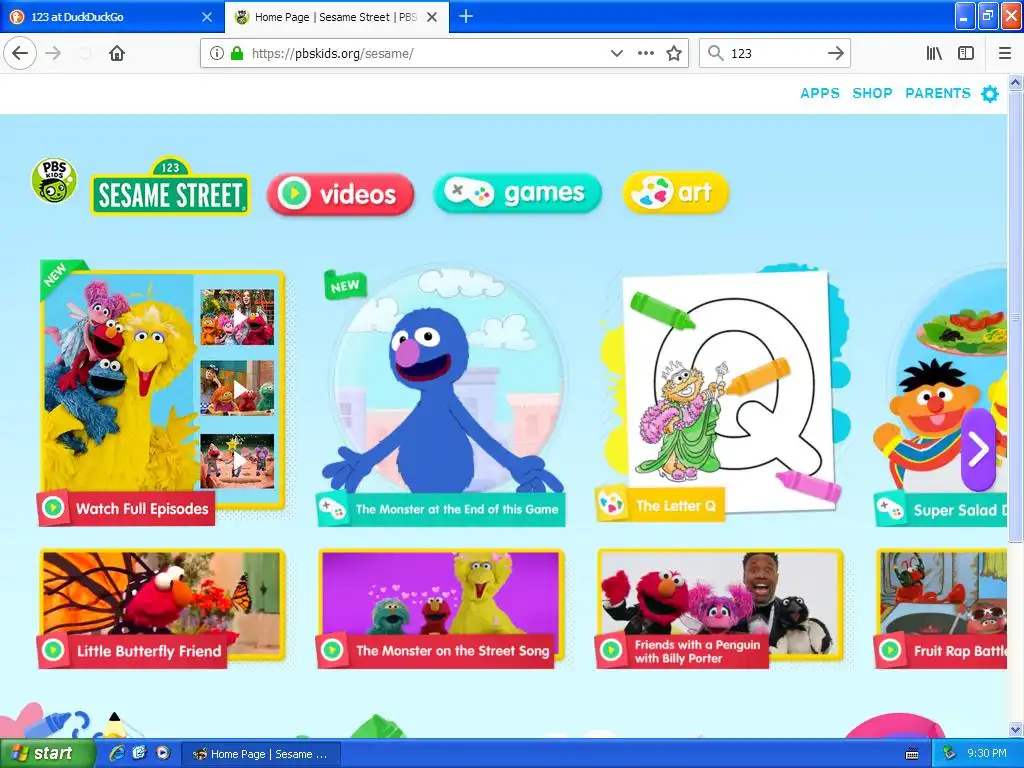Image resolution: width=1024 pixels, height=768 pixels.
Task: Click palette icon on The Letter Q label
Action: [x=612, y=505]
